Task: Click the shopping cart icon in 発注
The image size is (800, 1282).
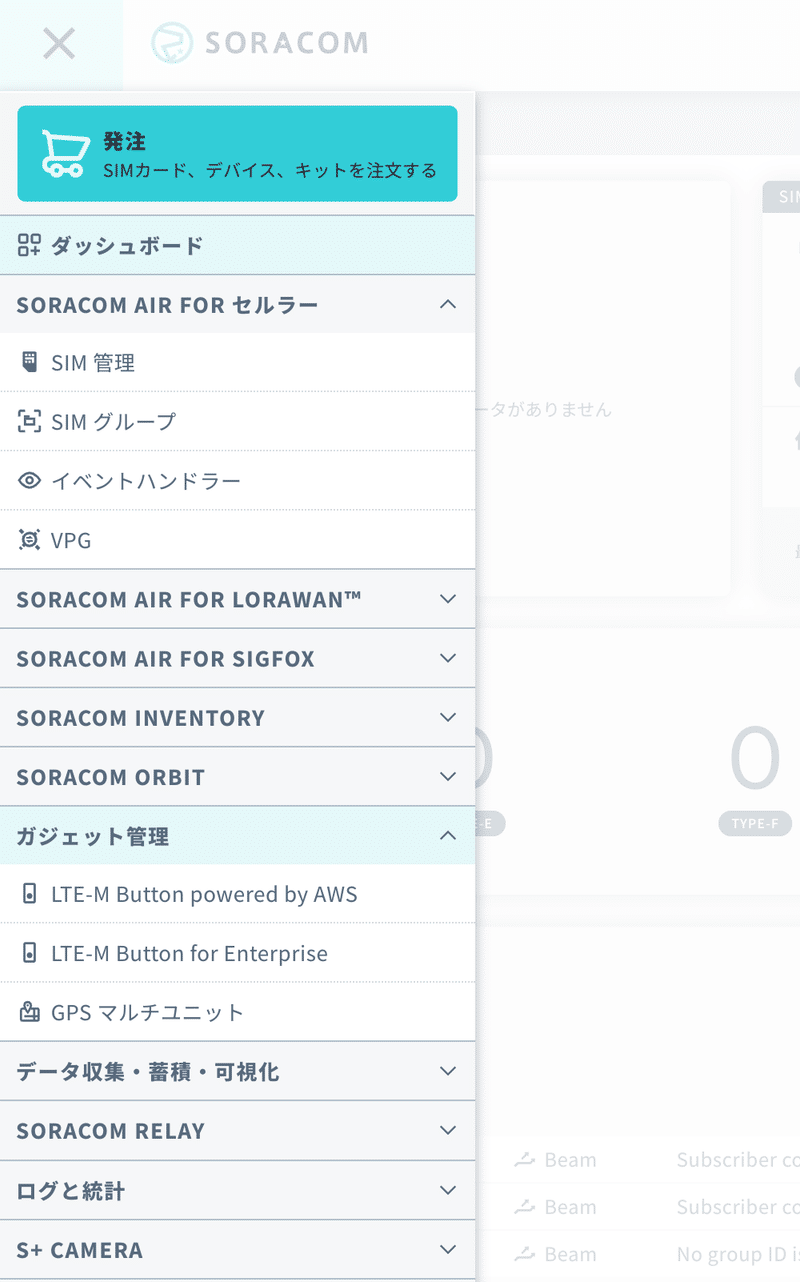Action: point(63,153)
